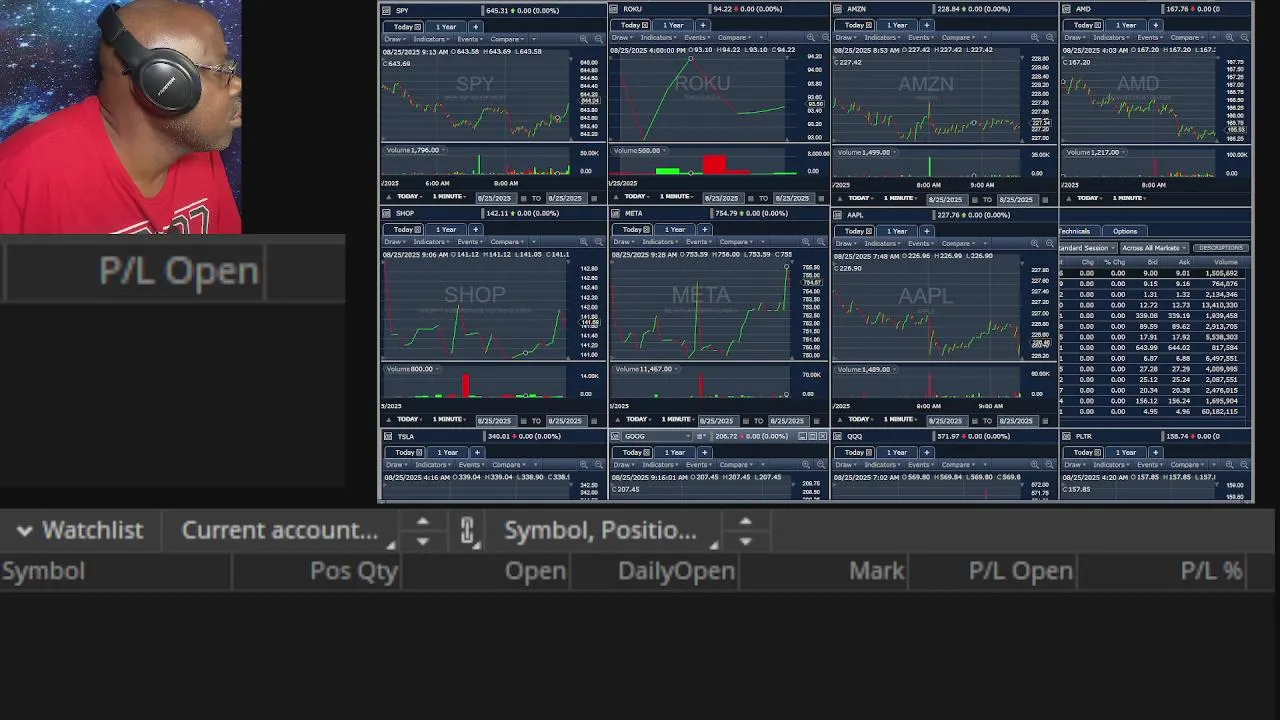Click the ROKU end date field

tap(794, 198)
